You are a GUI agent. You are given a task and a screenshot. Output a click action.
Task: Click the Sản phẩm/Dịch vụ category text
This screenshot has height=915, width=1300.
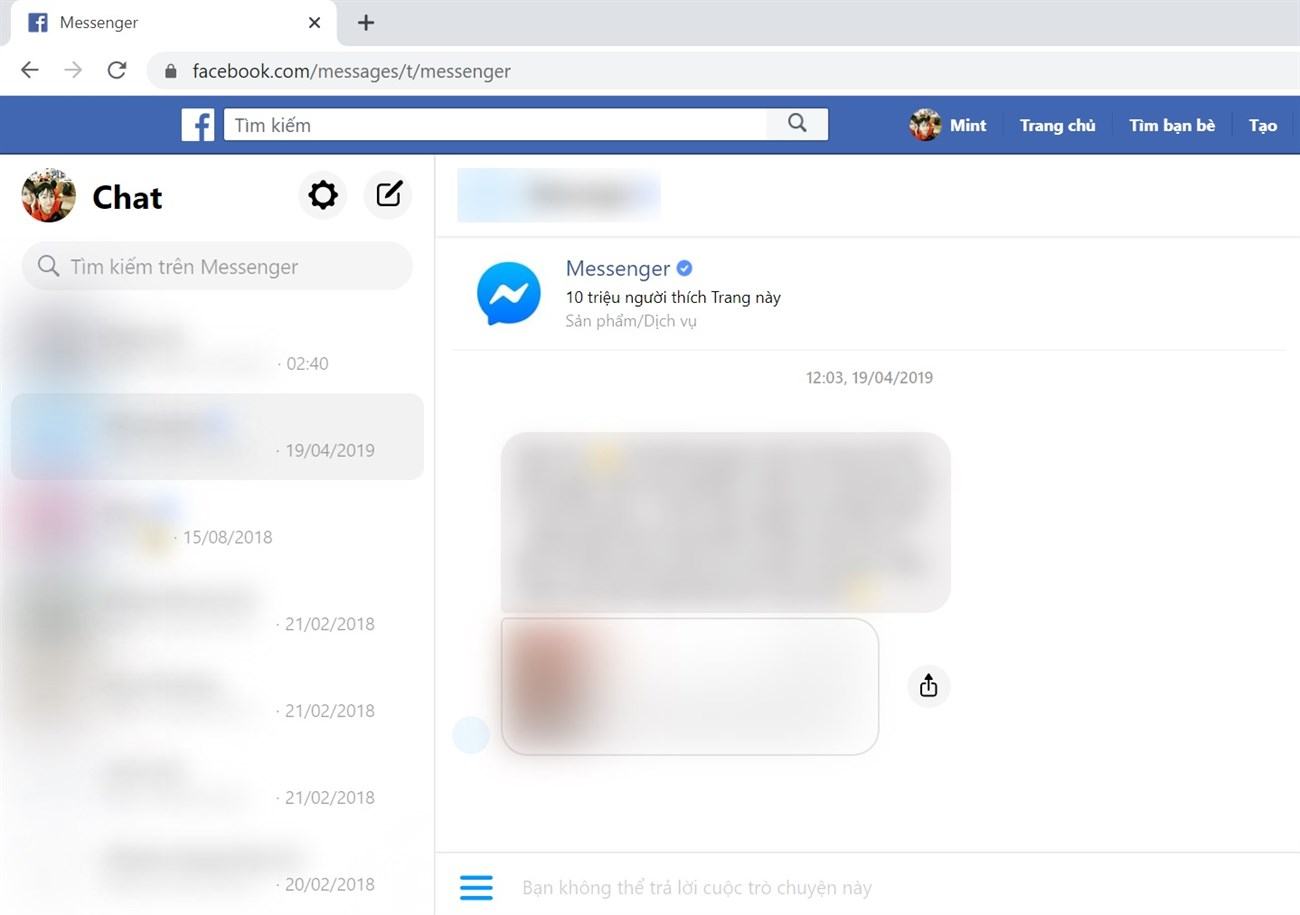coord(631,321)
